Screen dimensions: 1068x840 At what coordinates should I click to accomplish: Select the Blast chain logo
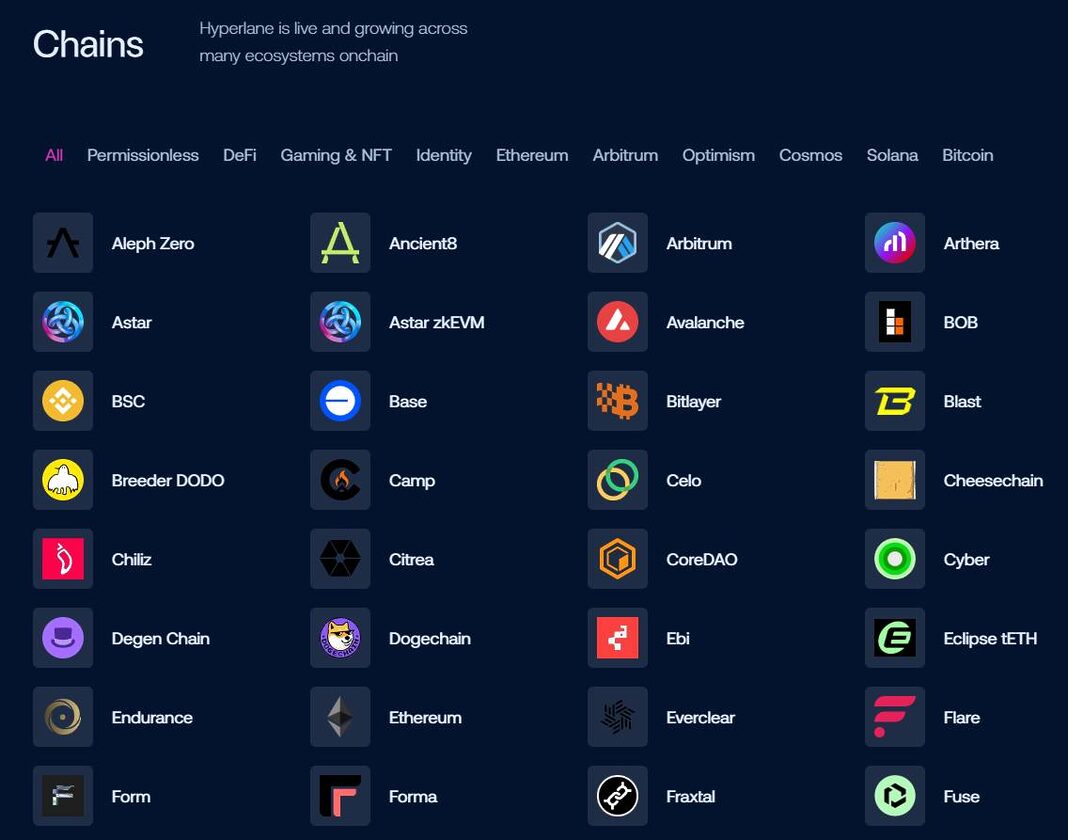tap(894, 401)
